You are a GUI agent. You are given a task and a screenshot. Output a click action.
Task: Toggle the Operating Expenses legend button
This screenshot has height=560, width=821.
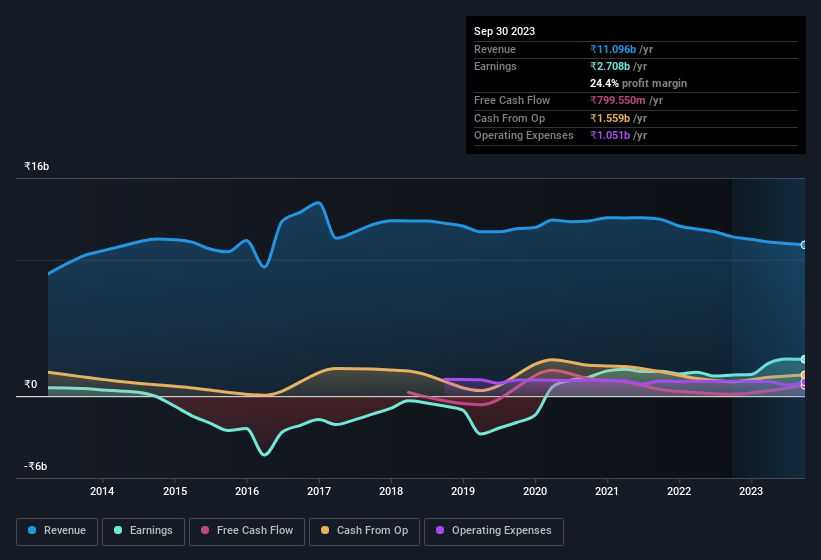pos(494,531)
